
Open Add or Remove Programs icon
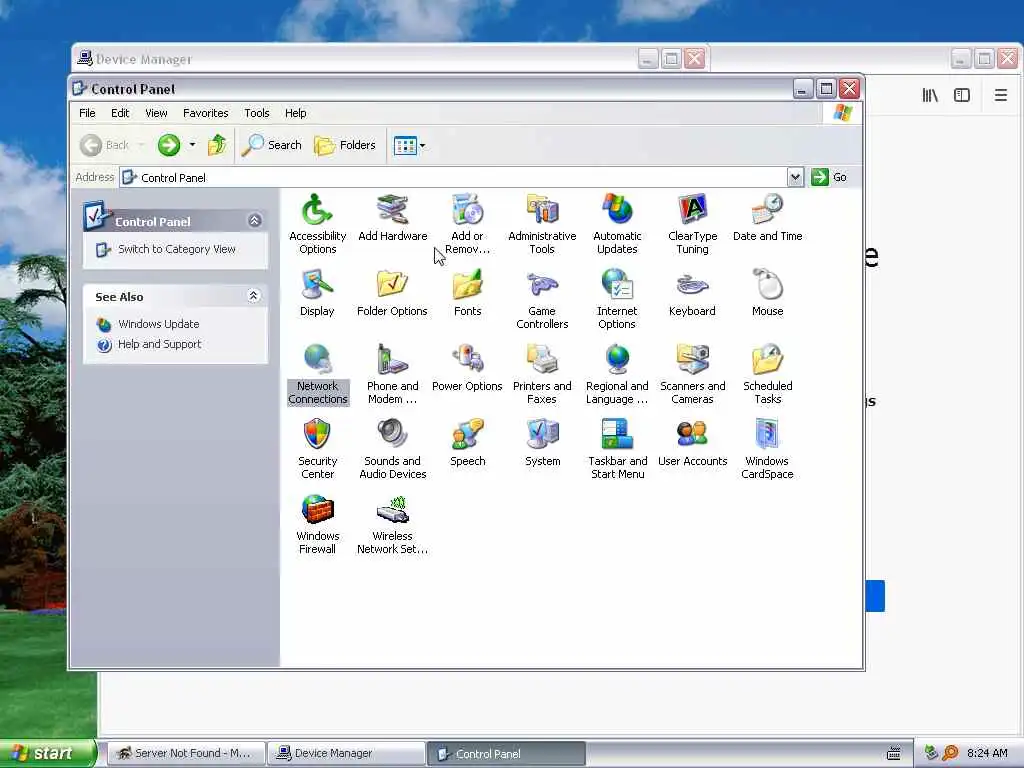[468, 224]
